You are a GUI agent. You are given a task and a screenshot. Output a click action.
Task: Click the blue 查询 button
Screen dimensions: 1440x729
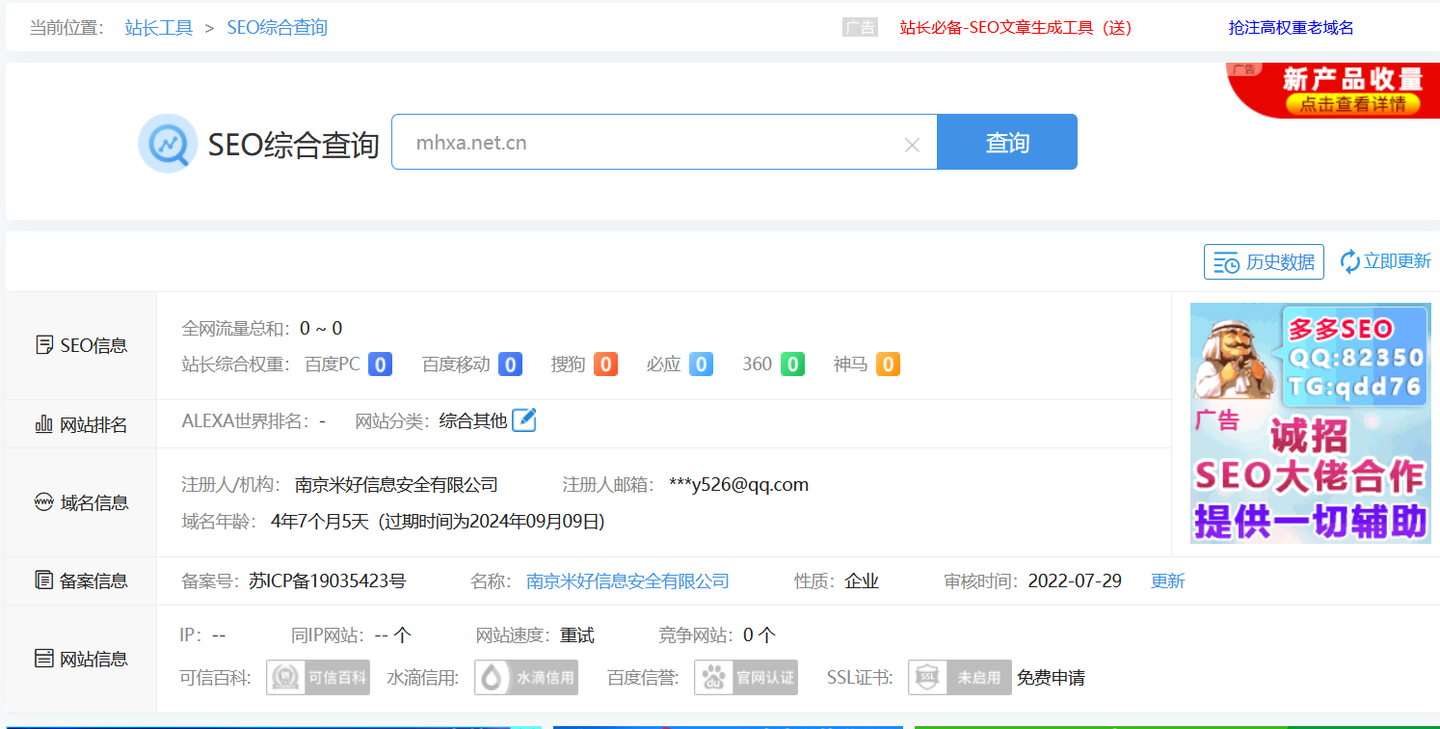click(1007, 142)
